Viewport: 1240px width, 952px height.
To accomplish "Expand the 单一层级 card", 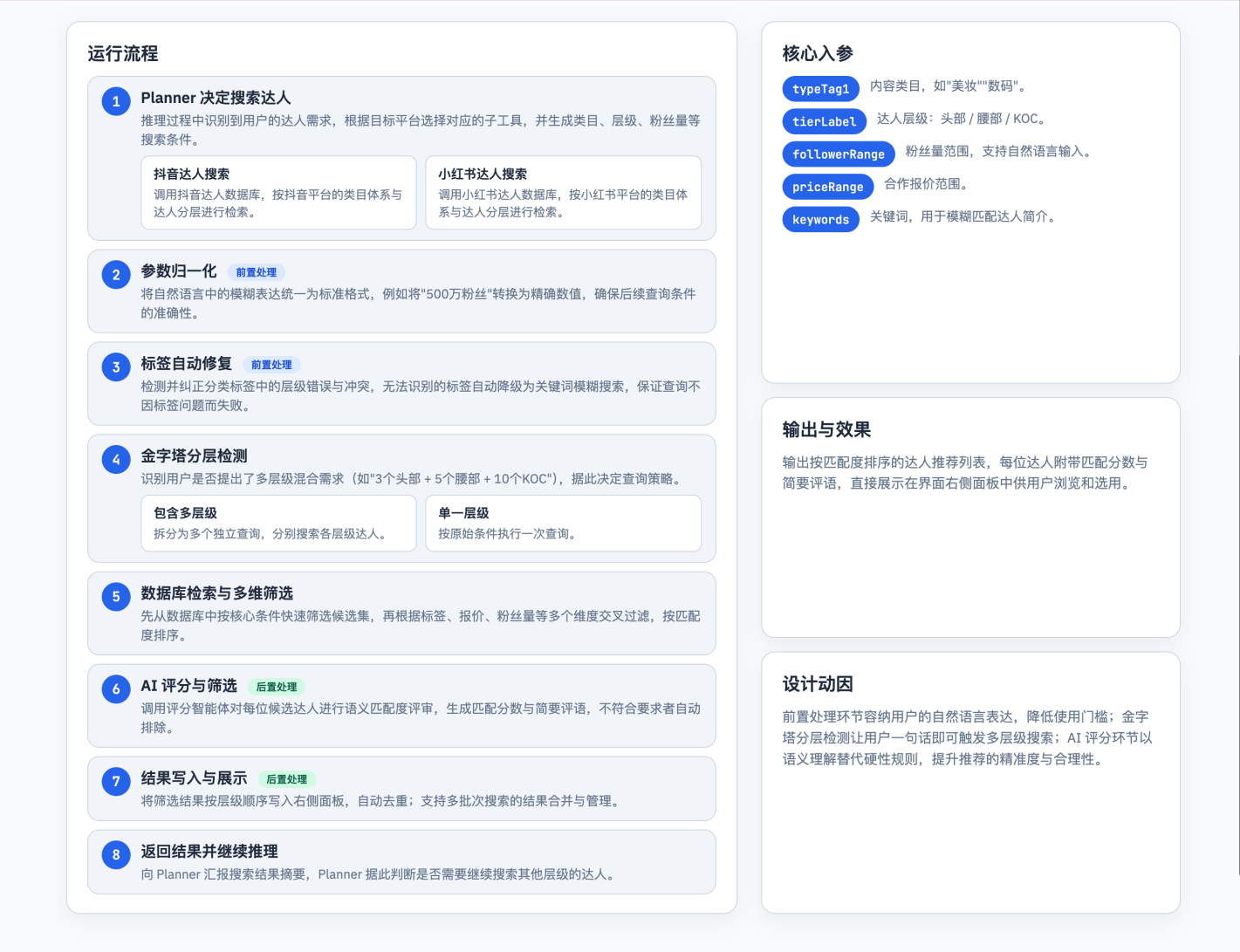I will pos(564,524).
